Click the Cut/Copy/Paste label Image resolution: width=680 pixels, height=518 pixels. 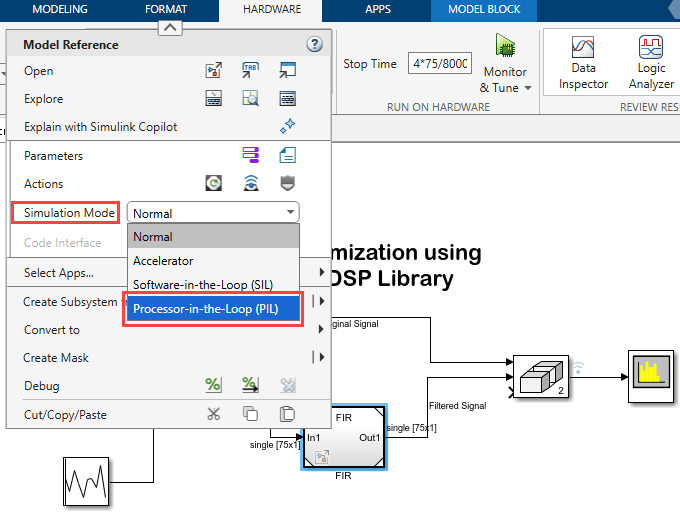click(x=65, y=415)
